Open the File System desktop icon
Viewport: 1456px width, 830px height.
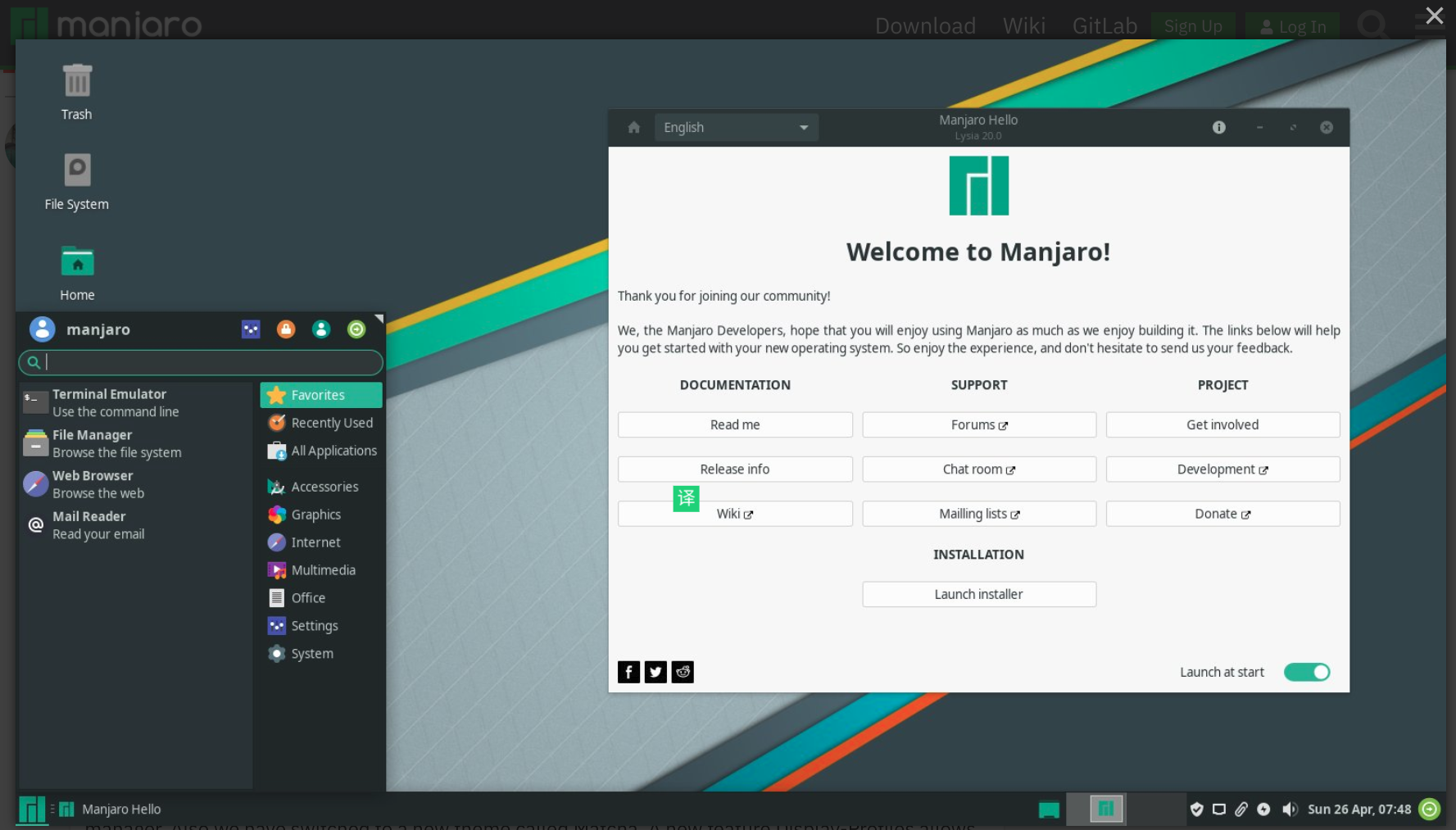[x=77, y=181]
